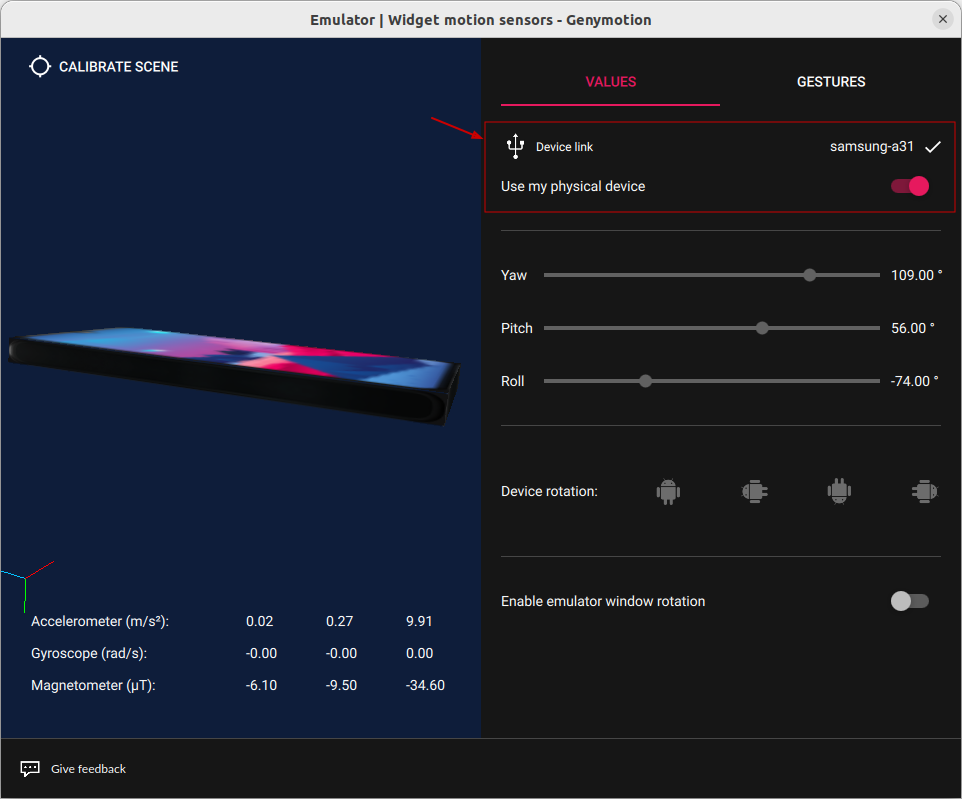Click the Roll slider handle
The height and width of the screenshot is (799, 962).
click(646, 381)
